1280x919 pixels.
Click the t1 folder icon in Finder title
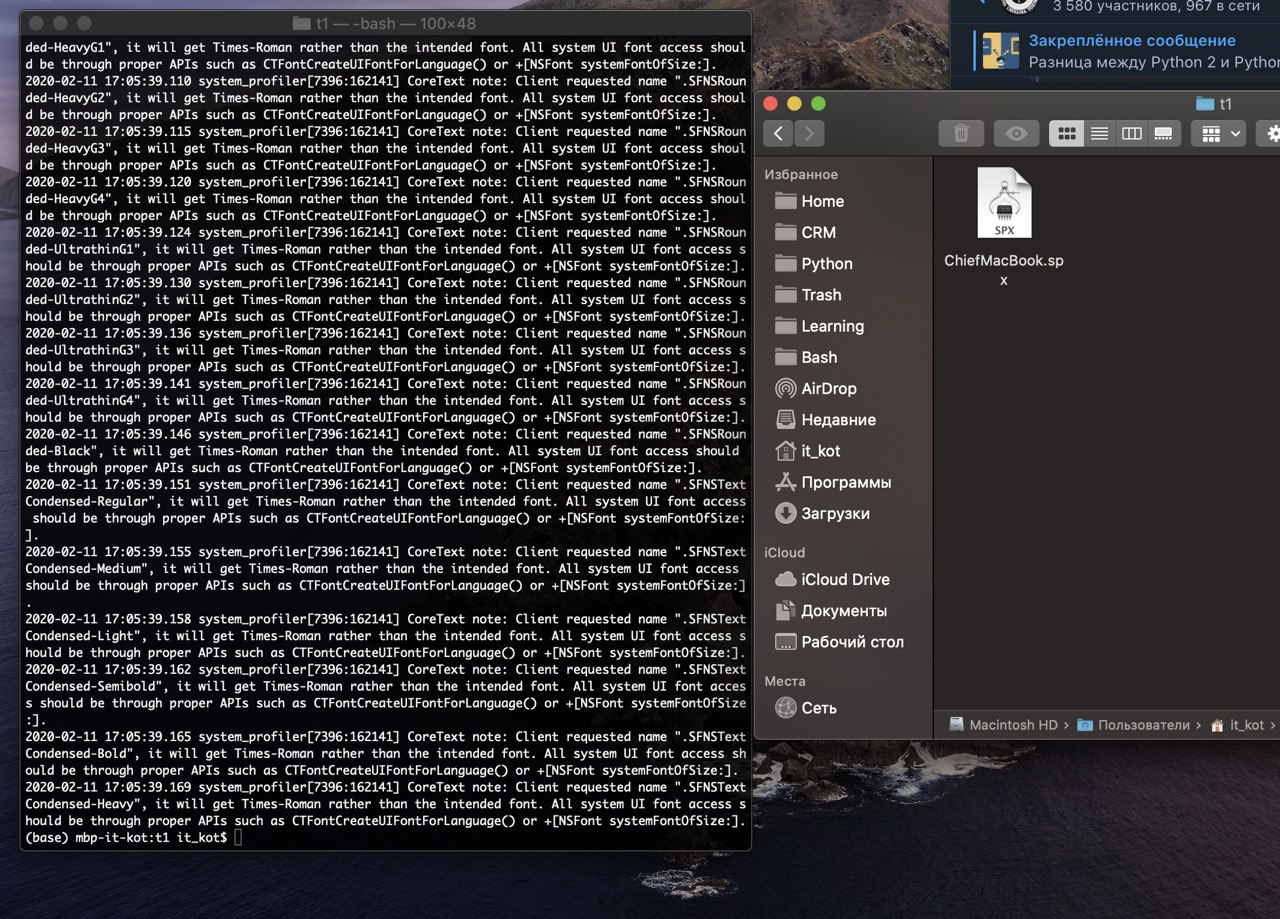tap(1204, 104)
